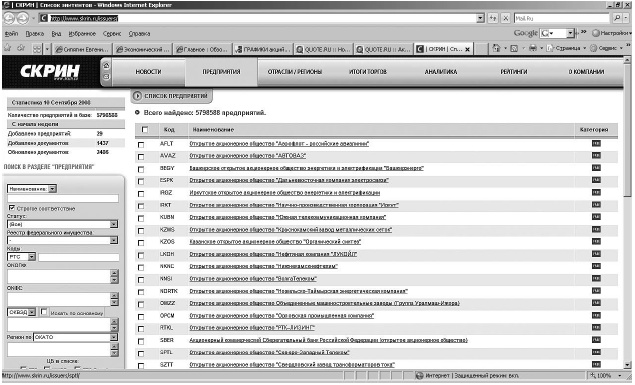Open the Home page toolbar icon

point(496,49)
